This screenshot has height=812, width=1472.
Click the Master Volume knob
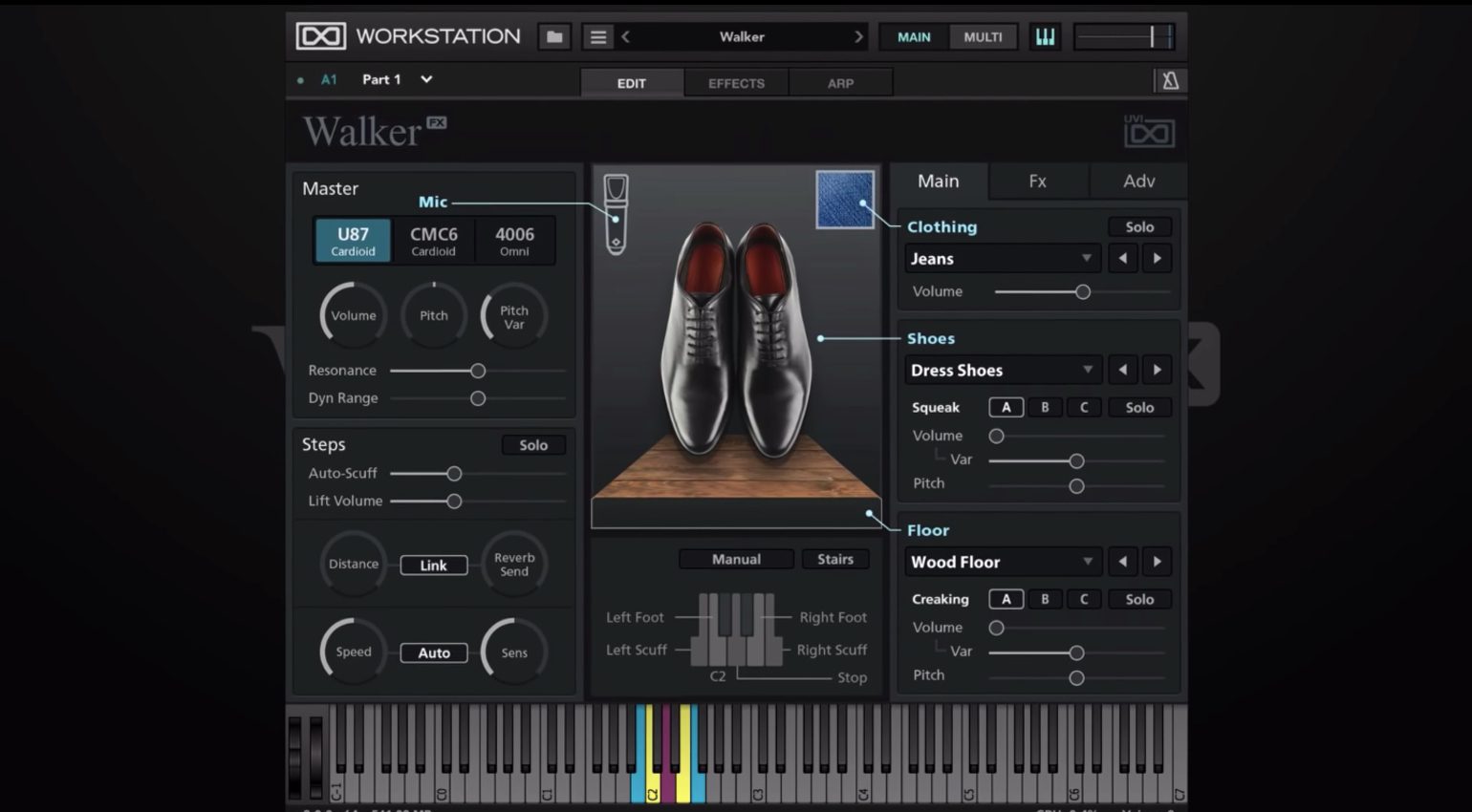point(354,315)
